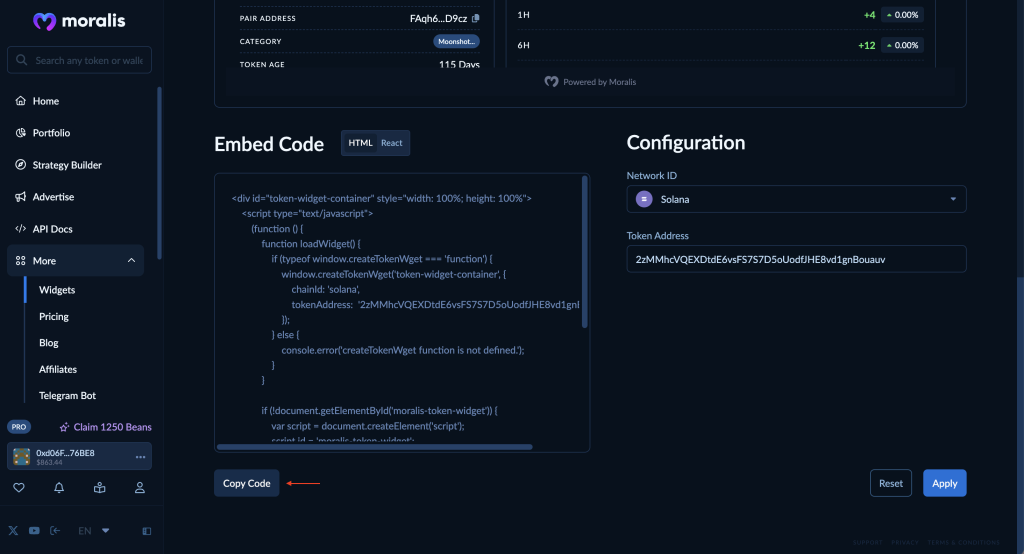Click the Reset button
Image resolution: width=1024 pixels, height=554 pixels.
(890, 483)
